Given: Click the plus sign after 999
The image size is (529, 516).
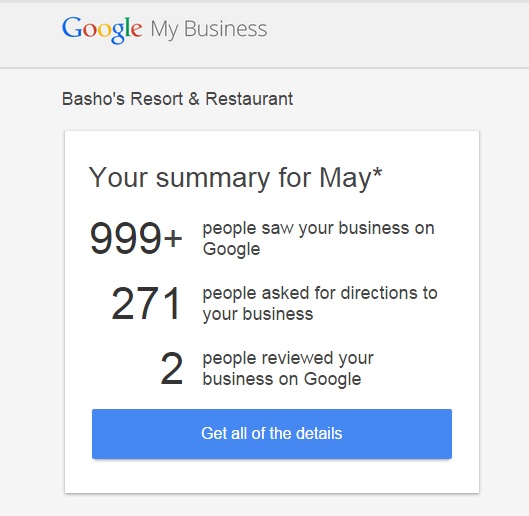Looking at the screenshot, I should pyautogui.click(x=173, y=238).
